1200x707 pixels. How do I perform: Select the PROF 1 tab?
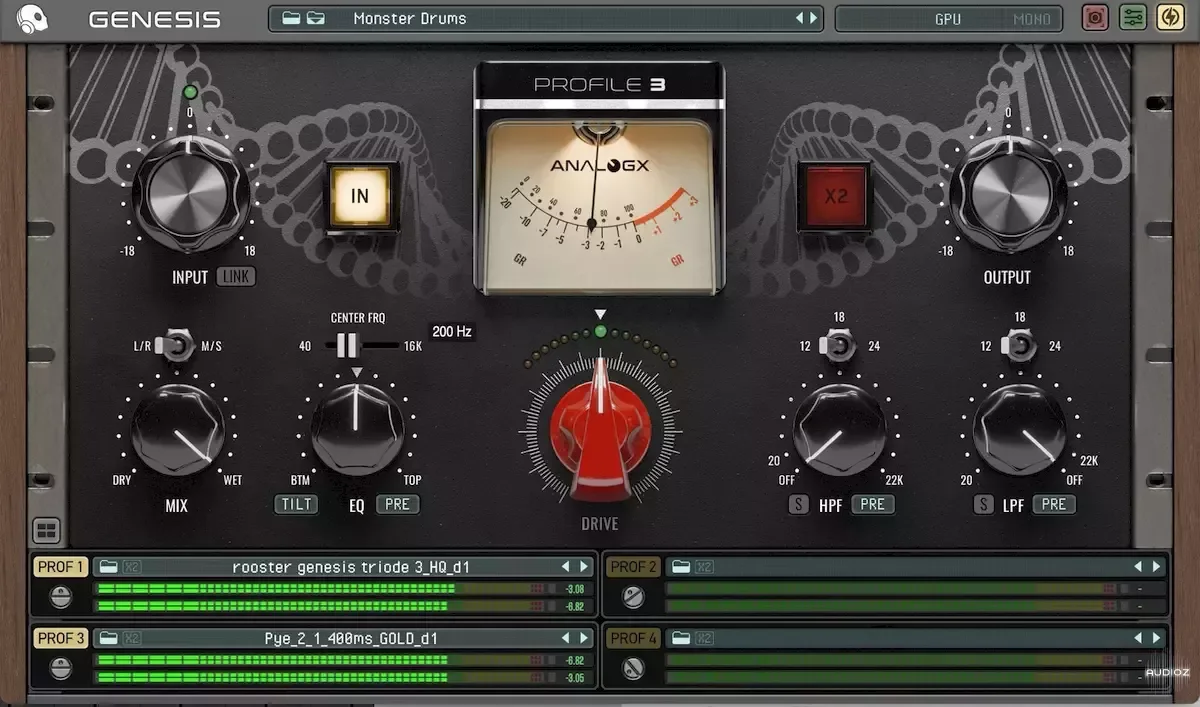pyautogui.click(x=61, y=567)
